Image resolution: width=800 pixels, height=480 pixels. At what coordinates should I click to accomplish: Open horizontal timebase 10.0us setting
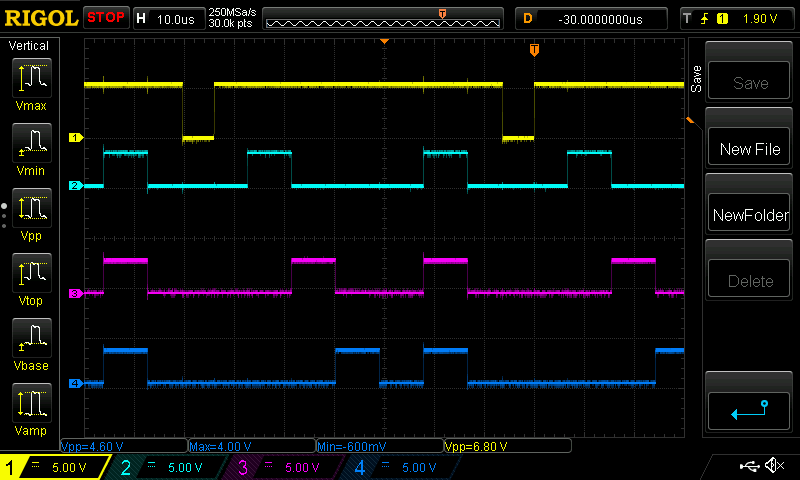click(x=168, y=19)
